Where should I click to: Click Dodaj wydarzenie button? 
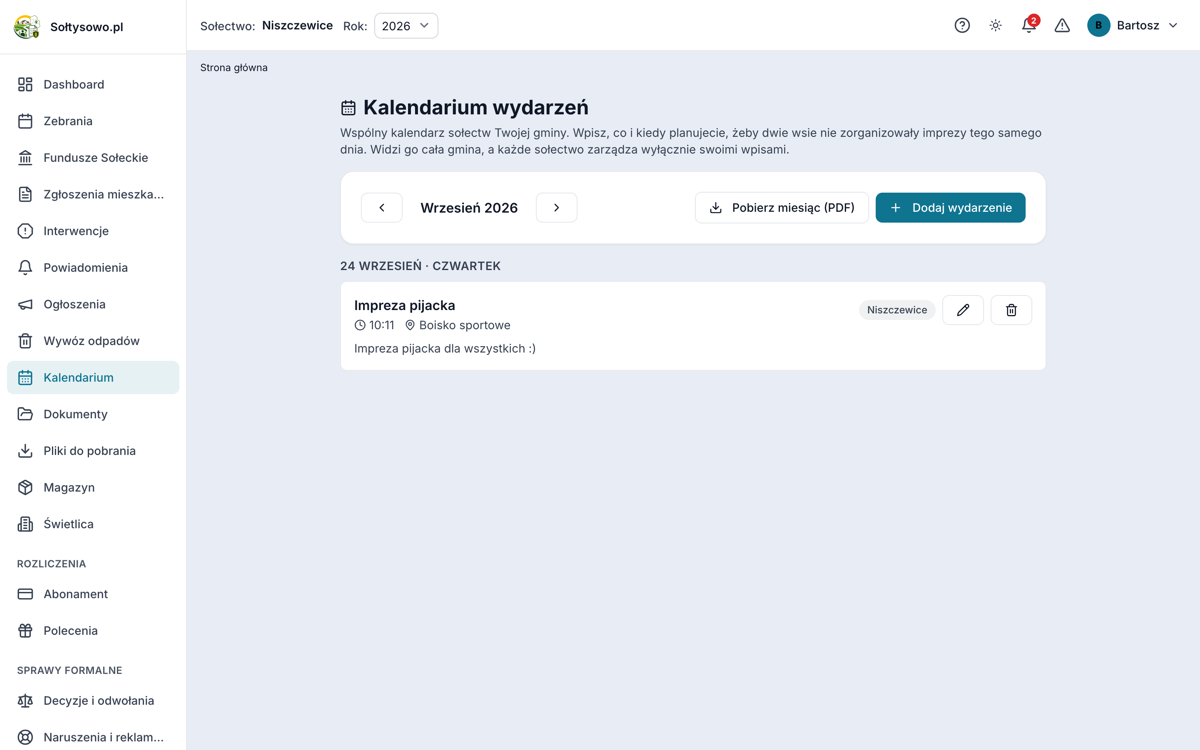(x=950, y=208)
